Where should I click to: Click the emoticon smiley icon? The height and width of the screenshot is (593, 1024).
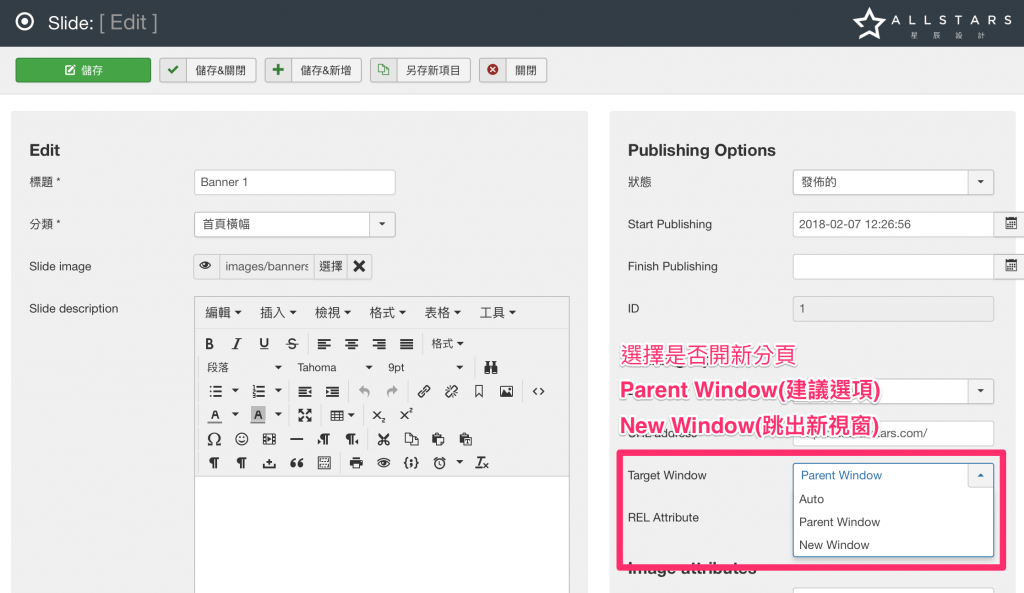tap(241, 439)
